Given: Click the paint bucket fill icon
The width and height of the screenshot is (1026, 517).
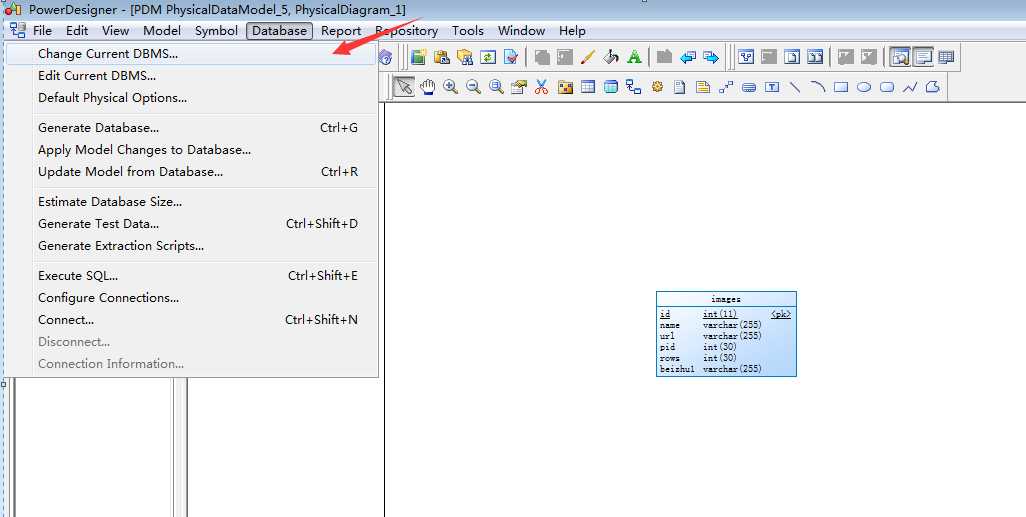Looking at the screenshot, I should (x=611, y=57).
